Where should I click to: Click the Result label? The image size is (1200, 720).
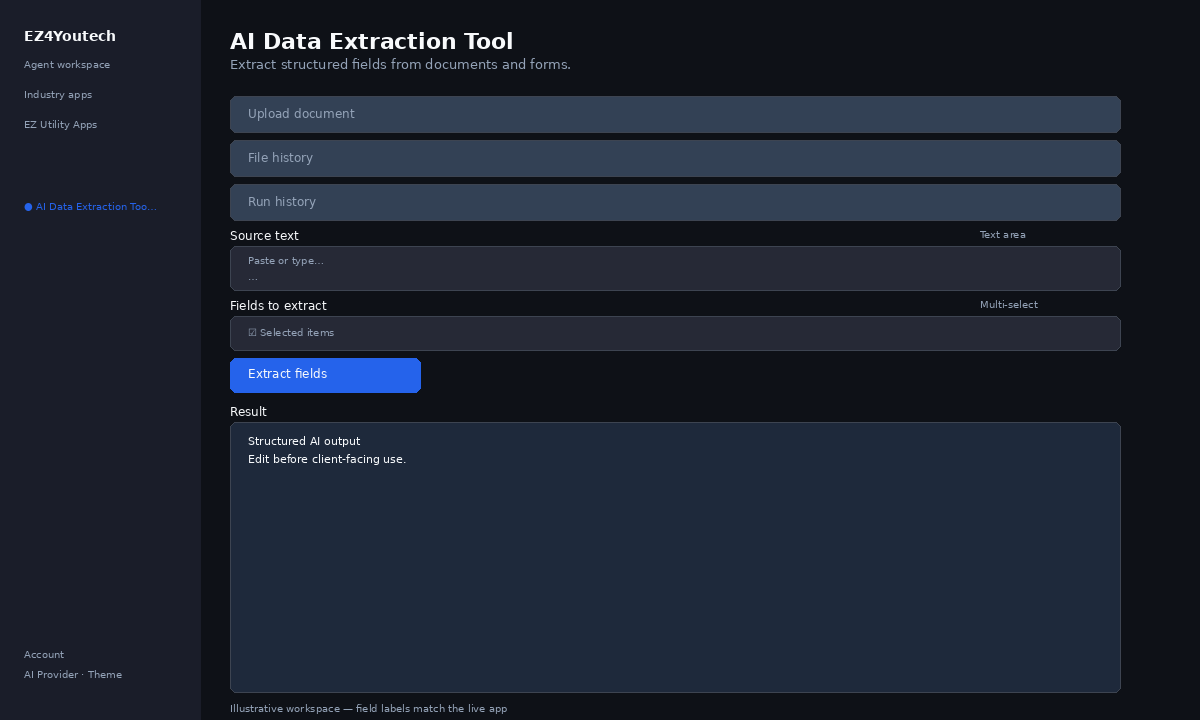tap(248, 412)
